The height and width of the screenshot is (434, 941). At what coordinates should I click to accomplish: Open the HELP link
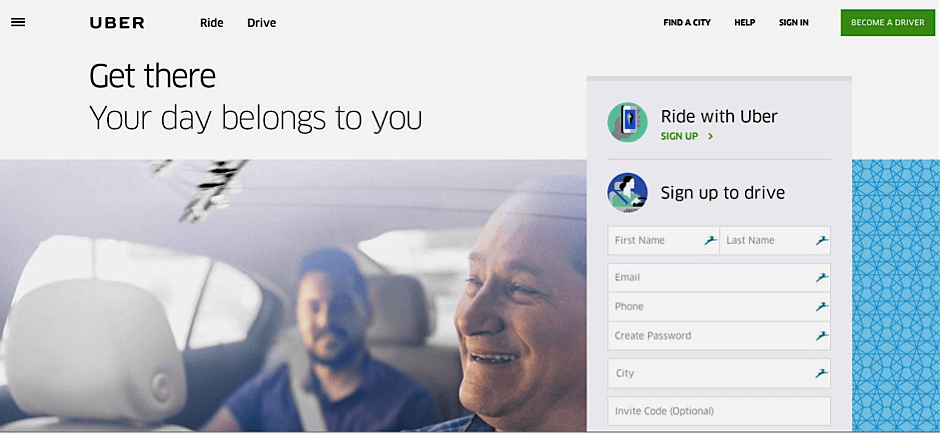point(745,22)
